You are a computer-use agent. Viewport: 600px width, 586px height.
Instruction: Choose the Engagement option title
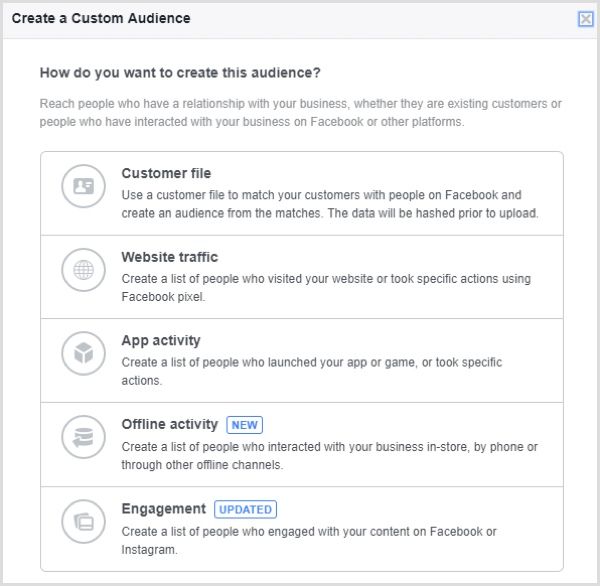click(163, 509)
